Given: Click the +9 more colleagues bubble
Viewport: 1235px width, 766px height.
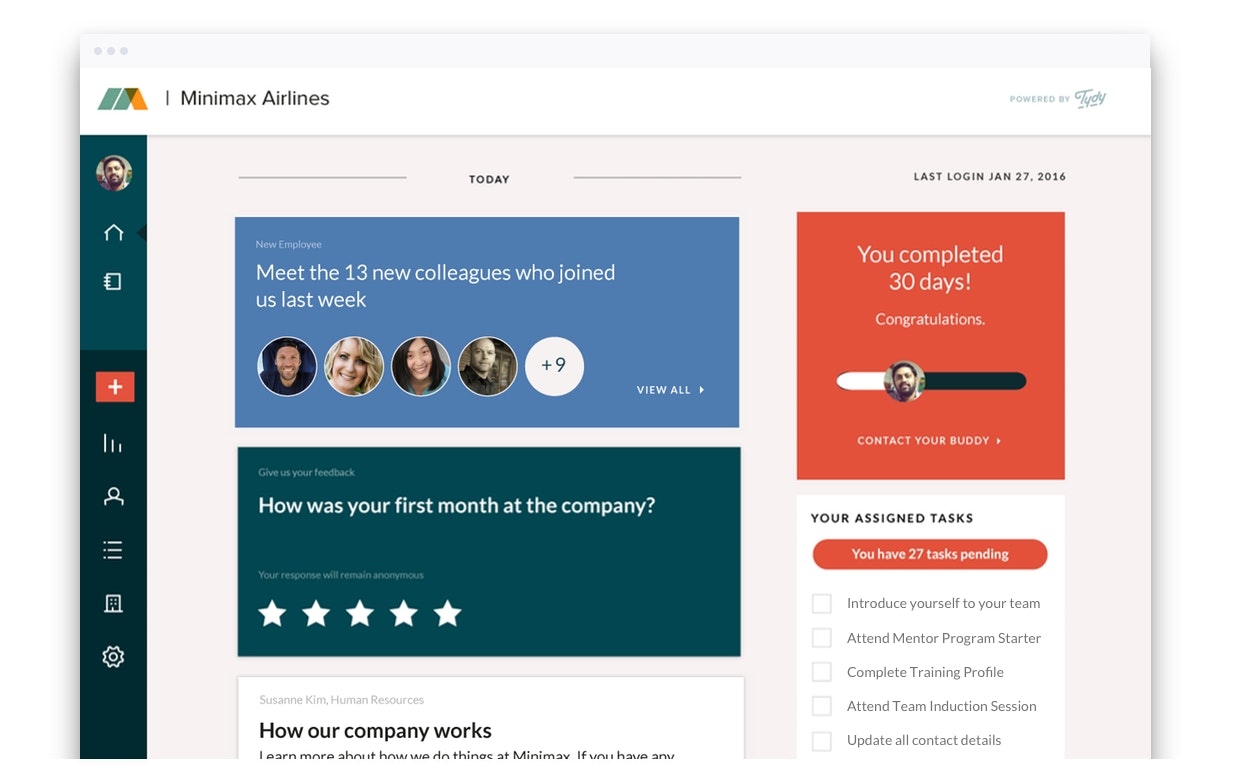Looking at the screenshot, I should 554,366.
